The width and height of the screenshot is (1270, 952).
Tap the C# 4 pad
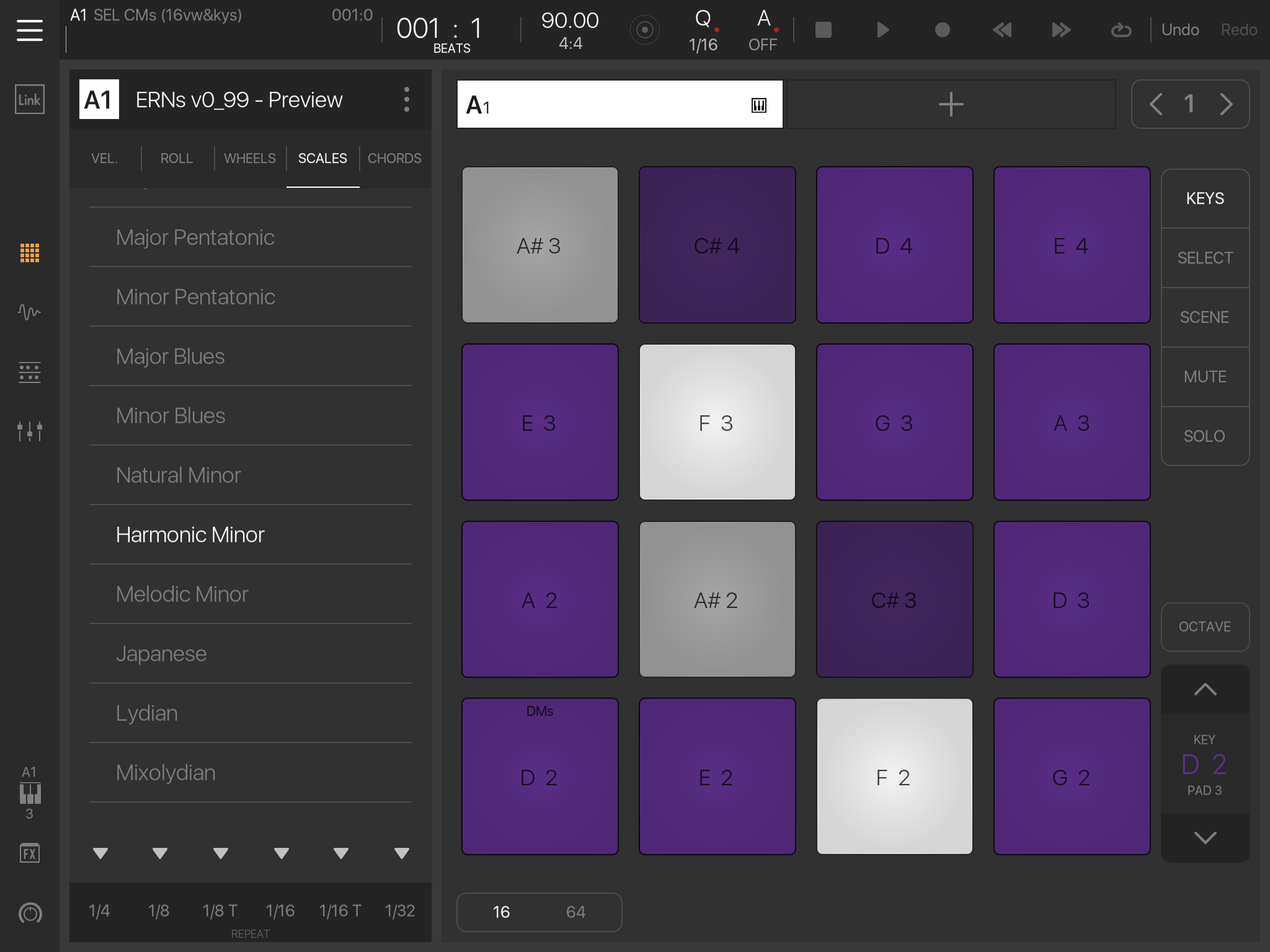717,245
